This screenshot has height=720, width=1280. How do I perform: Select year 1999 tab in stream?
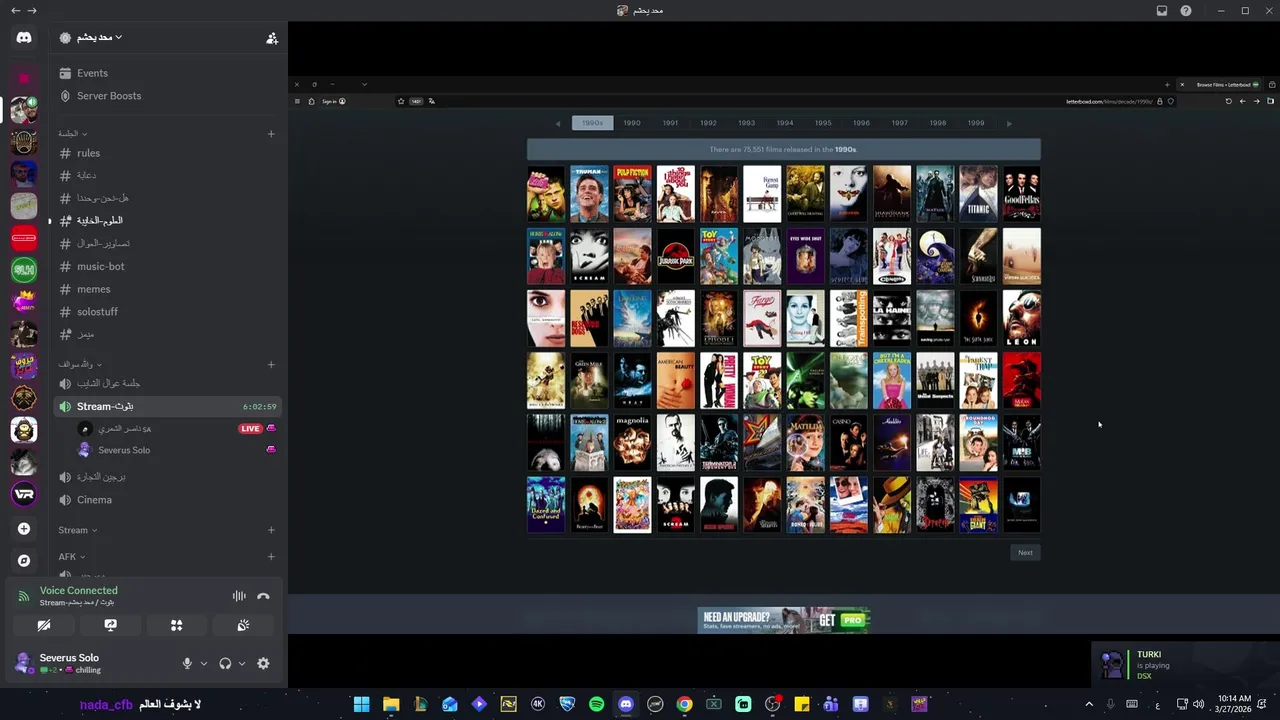pos(975,123)
